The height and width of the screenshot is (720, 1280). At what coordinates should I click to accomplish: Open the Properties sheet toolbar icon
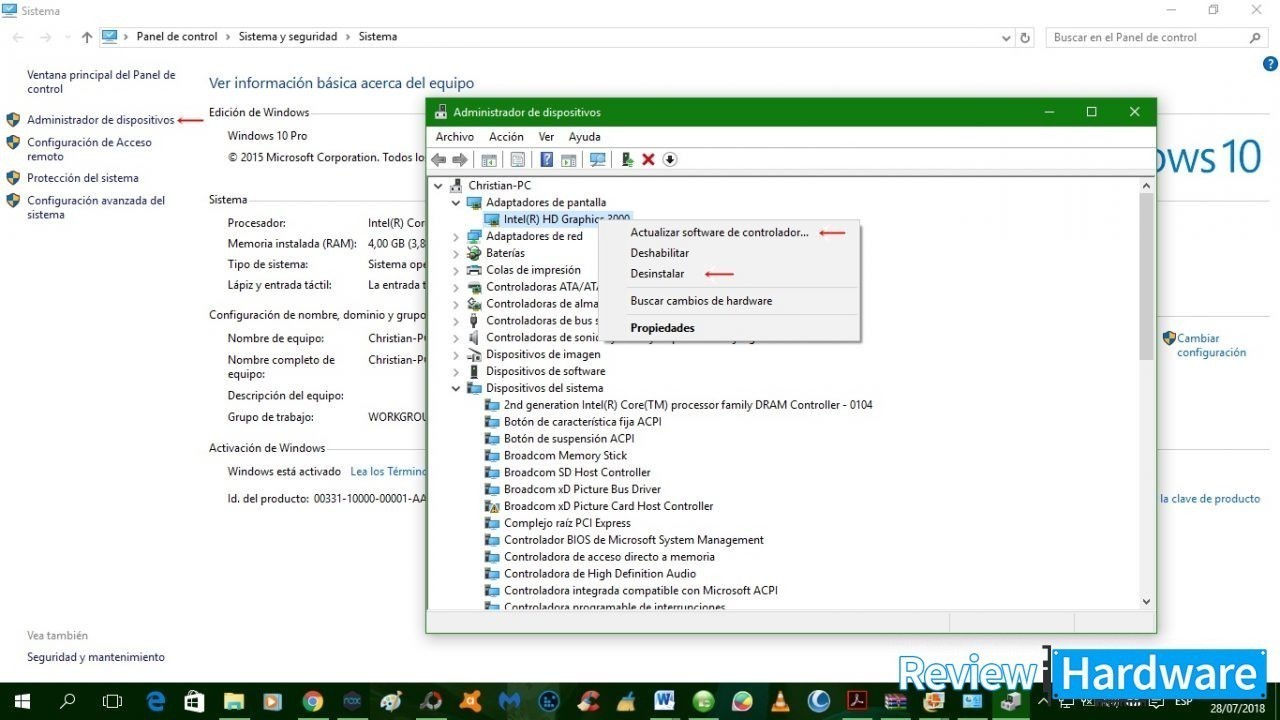517,160
